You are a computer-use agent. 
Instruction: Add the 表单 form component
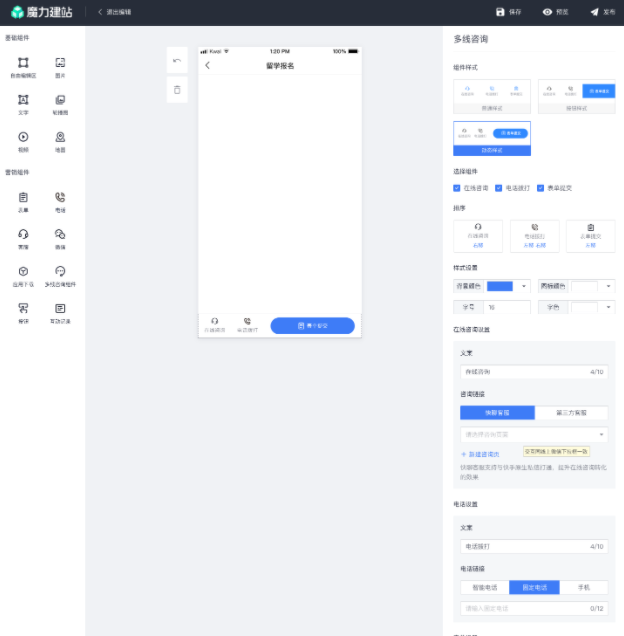(x=23, y=202)
